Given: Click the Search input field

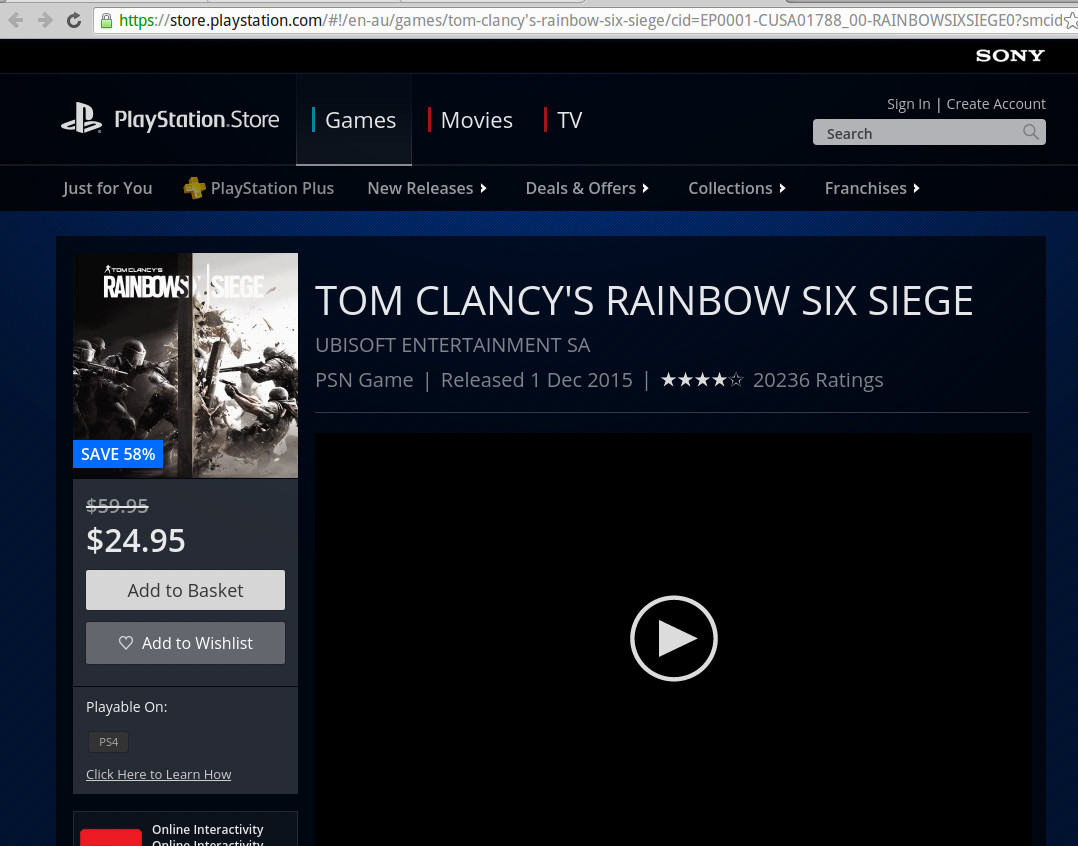Looking at the screenshot, I should (929, 133).
